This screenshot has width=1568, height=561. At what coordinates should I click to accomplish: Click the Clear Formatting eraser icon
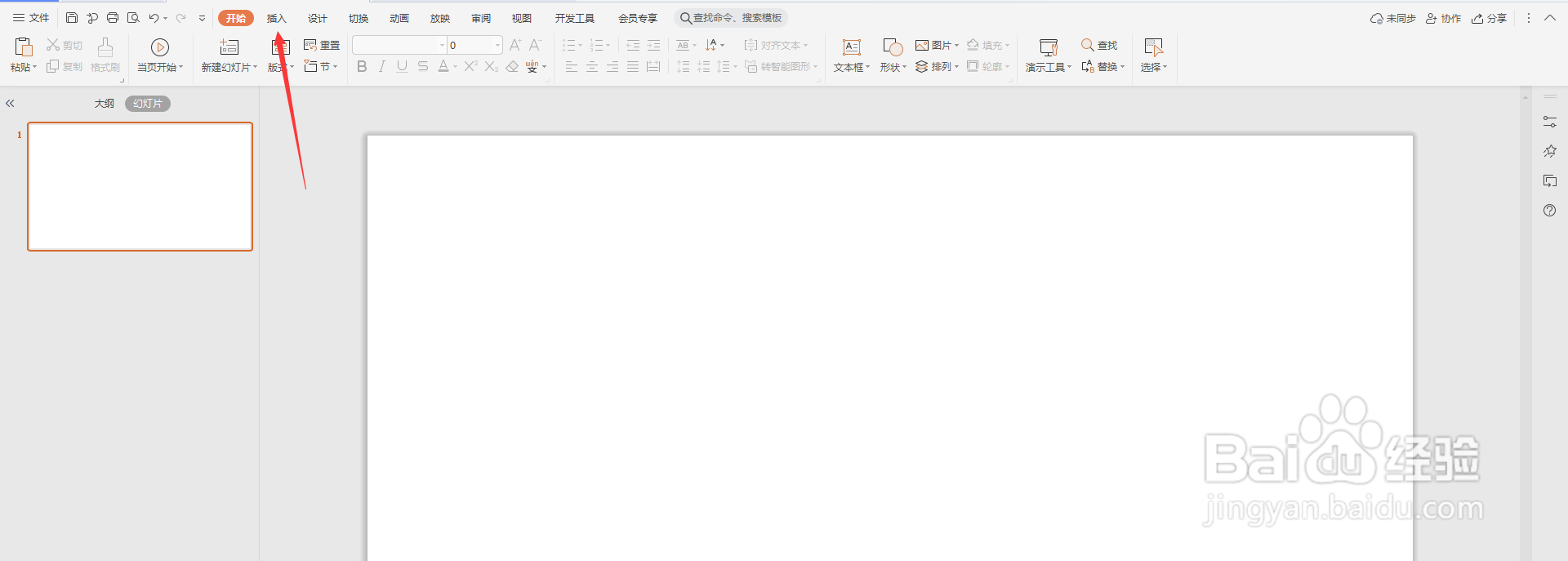coord(512,66)
